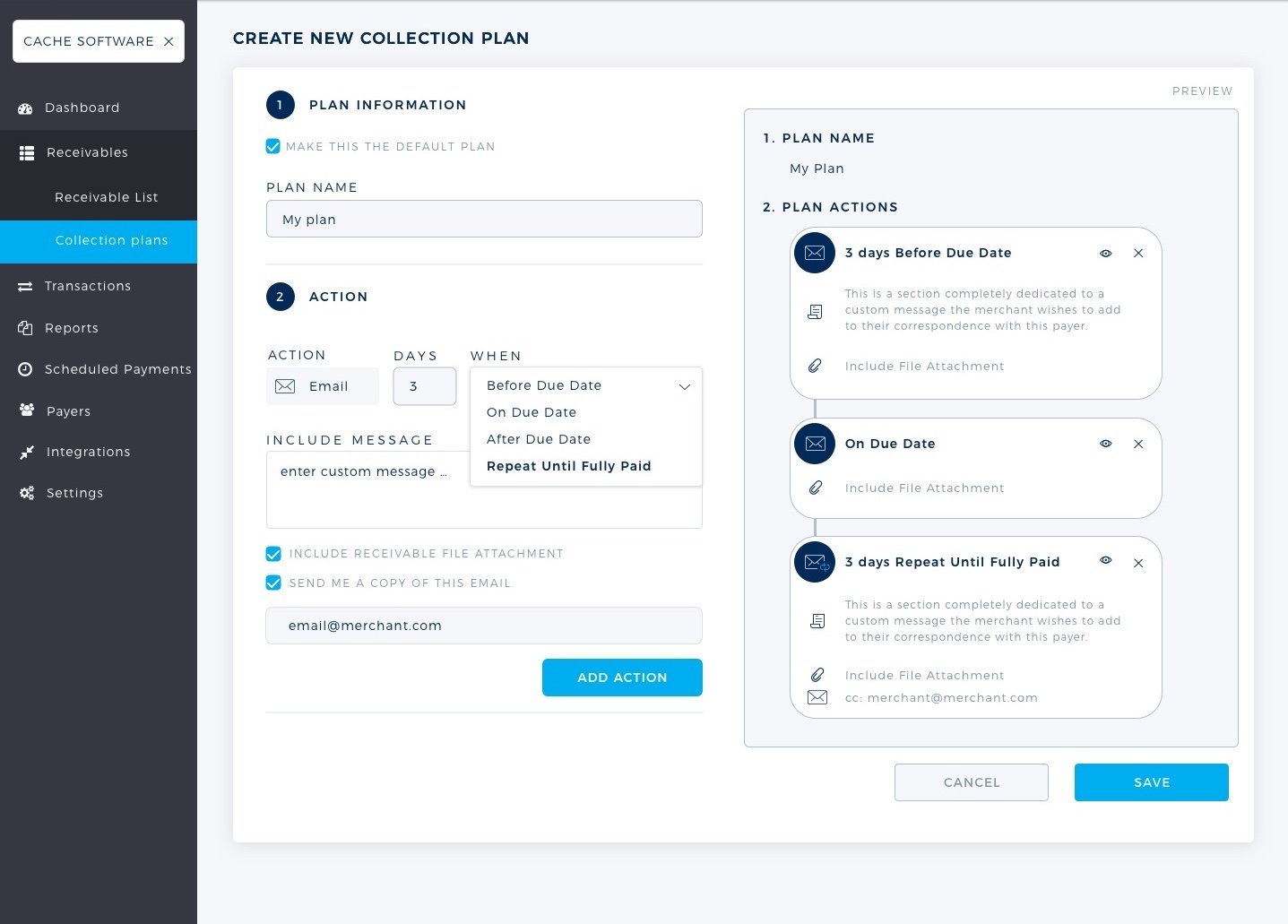Open the Action type Email selector
Image resolution: width=1288 pixels, height=924 pixels.
(x=323, y=386)
